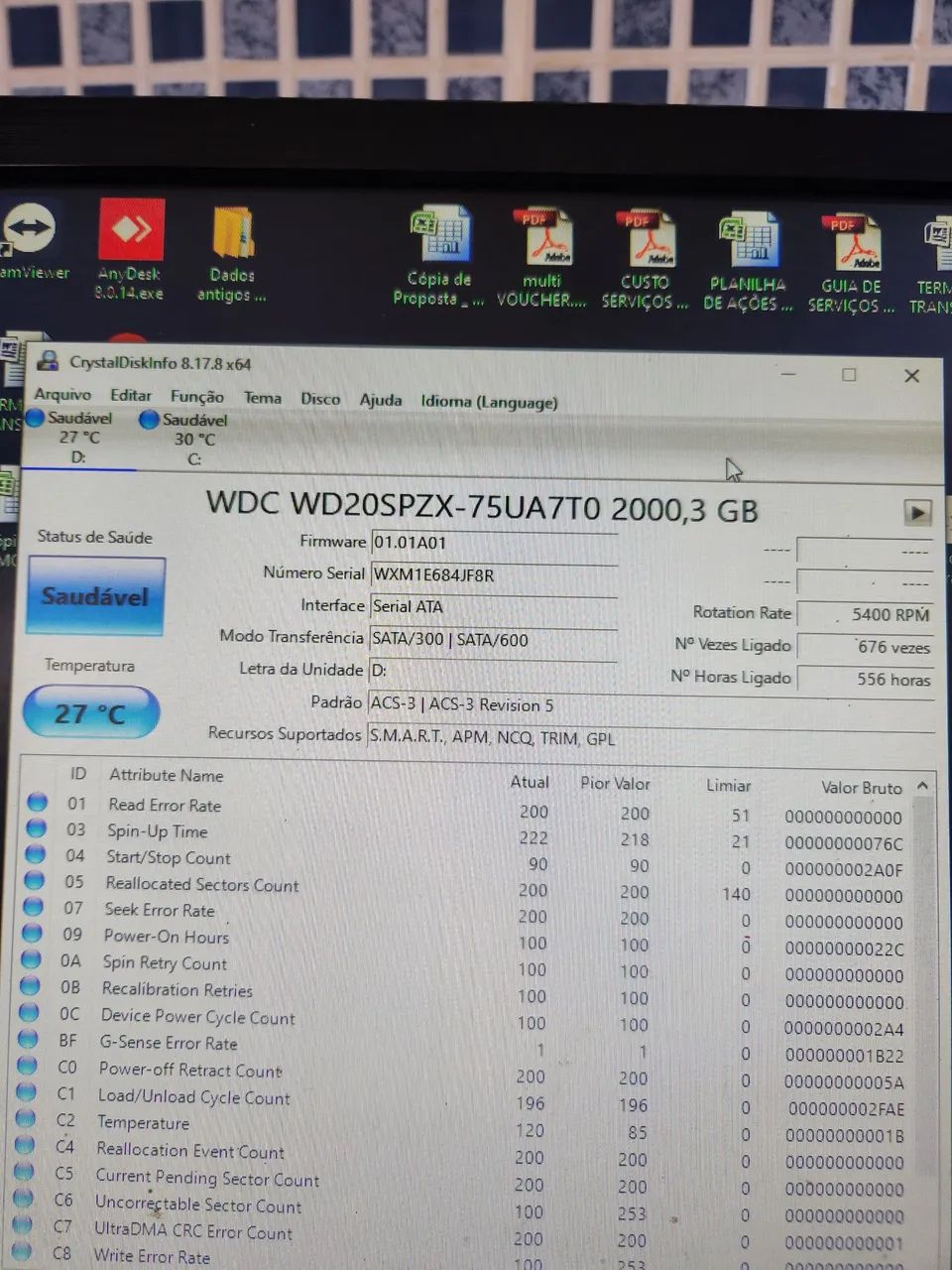Click the Rotation Rate value 5400 RPM

click(866, 614)
